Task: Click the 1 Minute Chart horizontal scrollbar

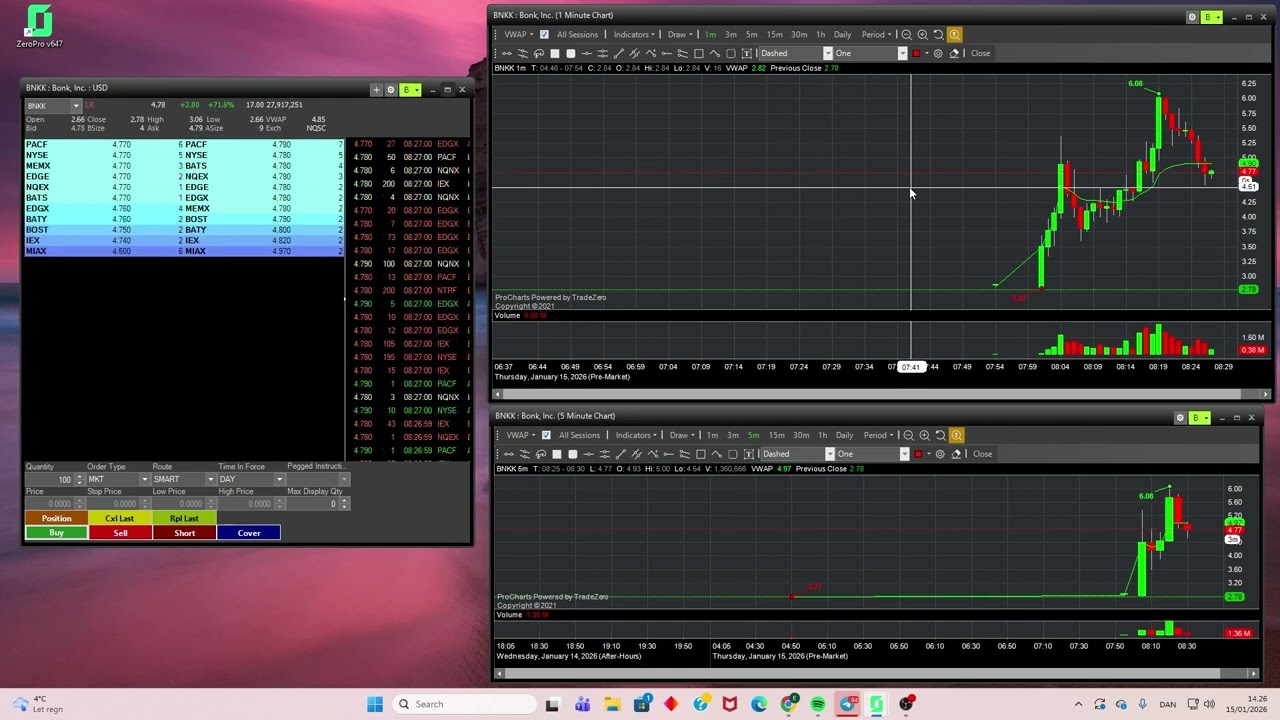Action: coord(881,394)
